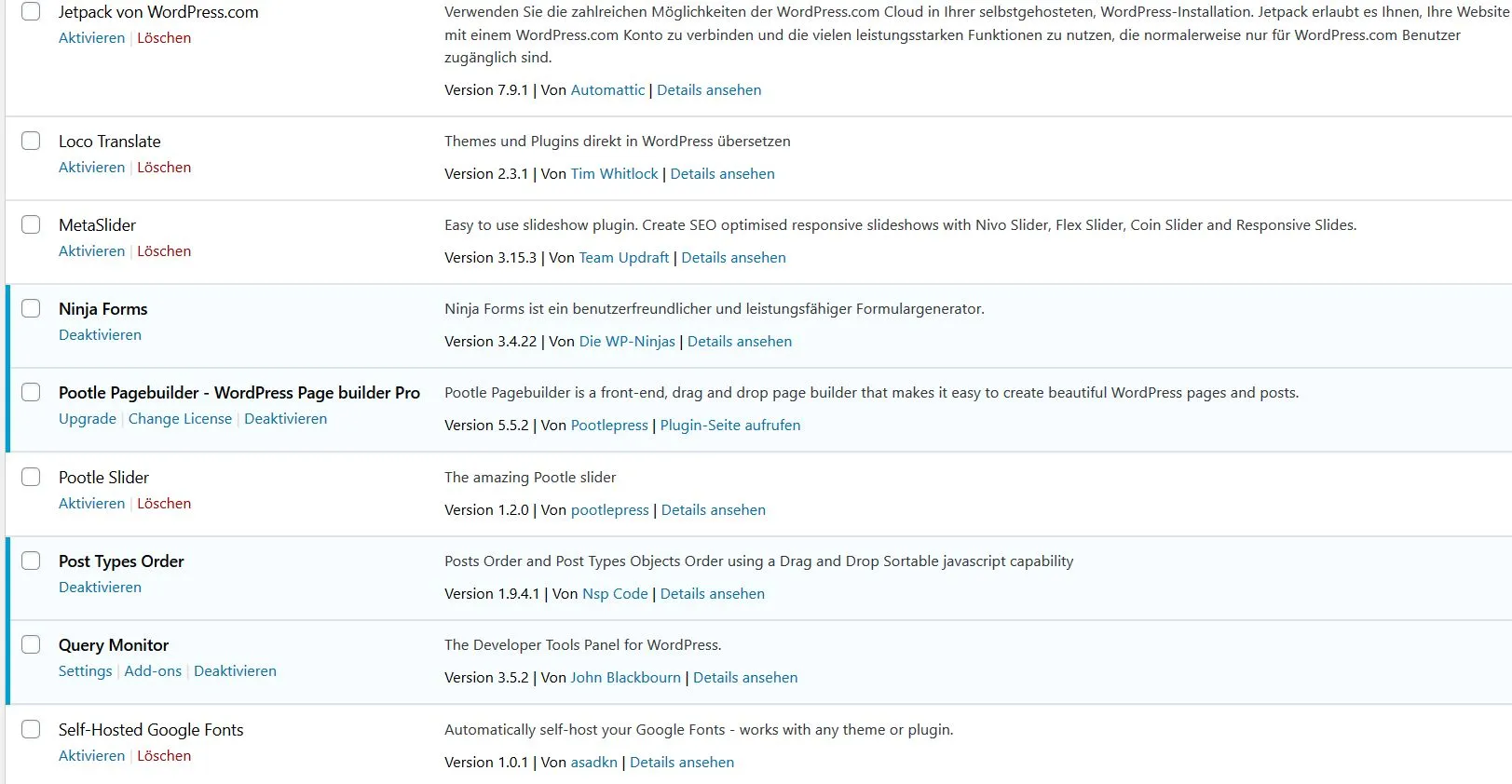Open Change License for Pootle Pagebuilder
This screenshot has width=1512, height=784.
click(180, 419)
